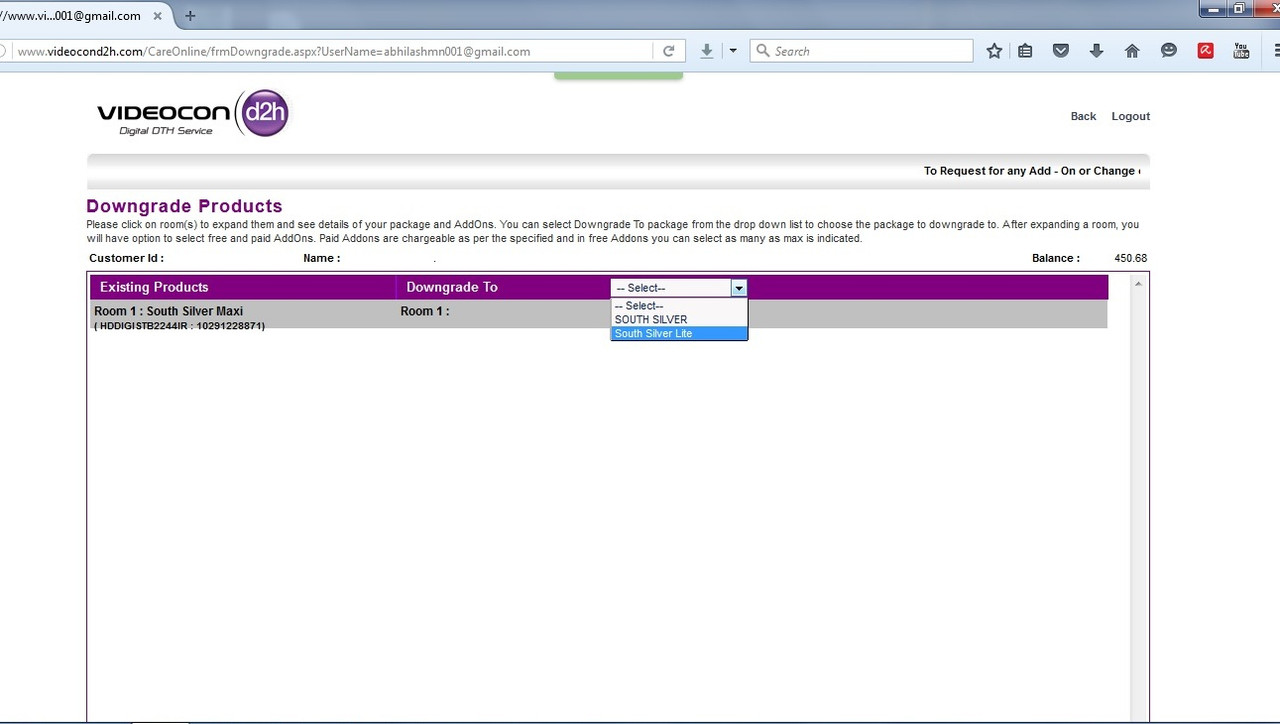Go Back using the page link
1280x724 pixels.
(x=1083, y=116)
